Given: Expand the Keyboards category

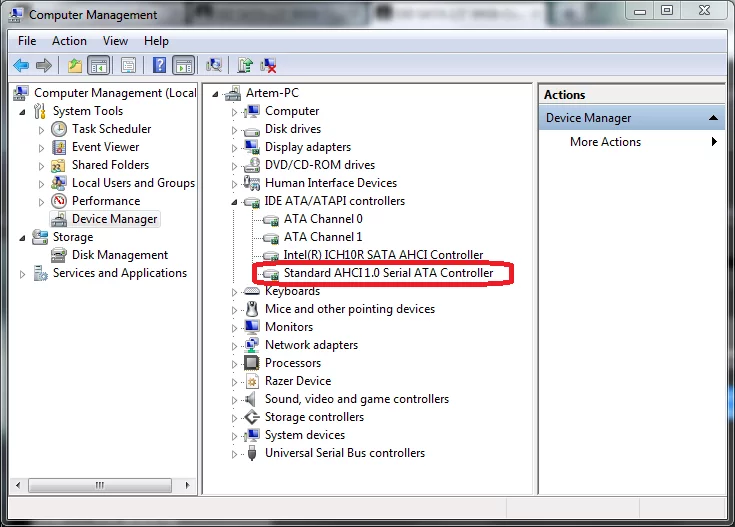Looking at the screenshot, I should pyautogui.click(x=234, y=293).
